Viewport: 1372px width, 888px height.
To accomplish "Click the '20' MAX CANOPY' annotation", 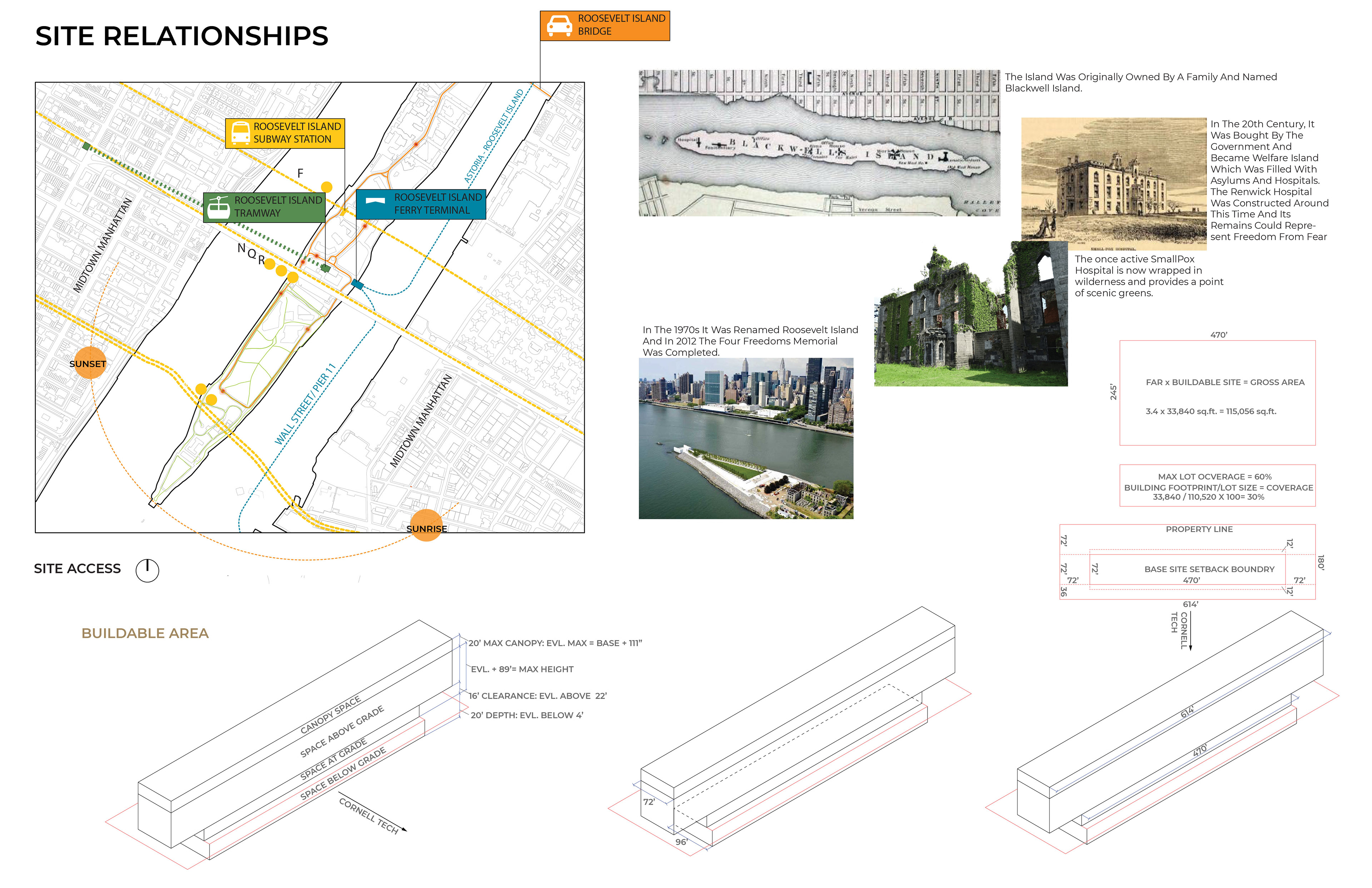I will tap(555, 643).
